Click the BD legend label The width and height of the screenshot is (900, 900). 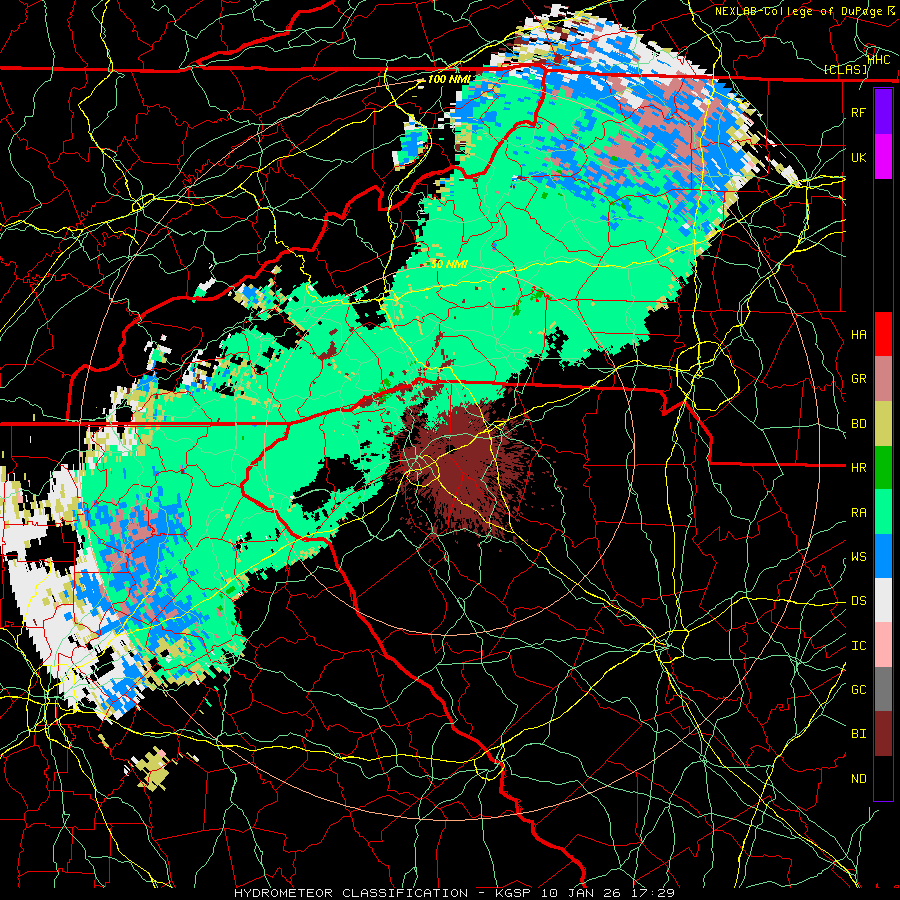[x=858, y=424]
